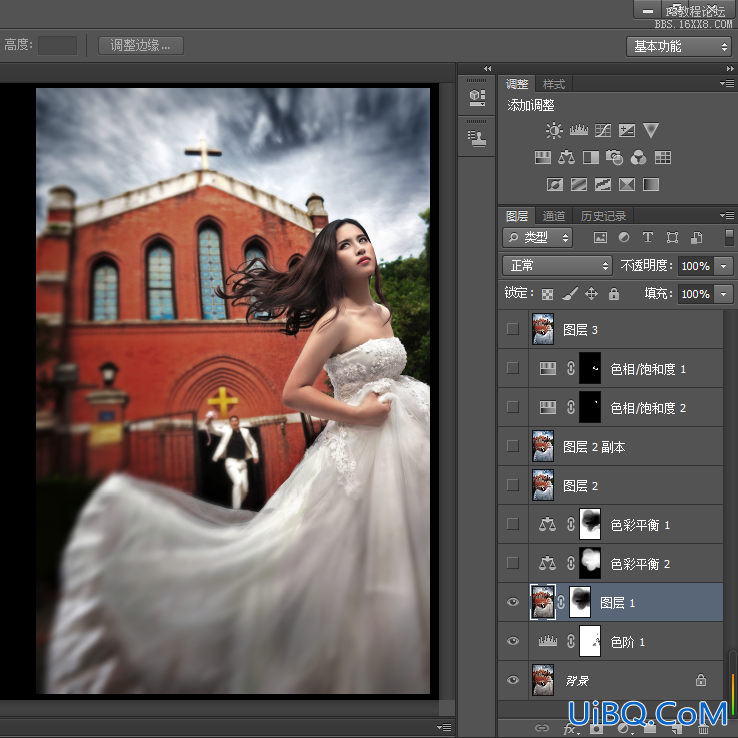Viewport: 738px width, 738px height.
Task: Click into 高度 input field
Action: (57, 46)
